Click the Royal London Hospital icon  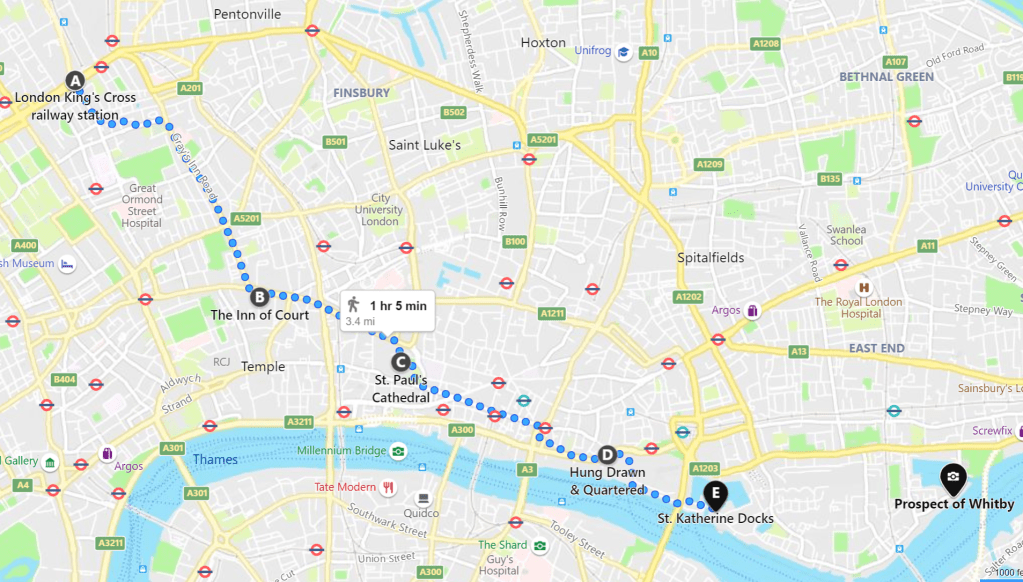click(864, 287)
